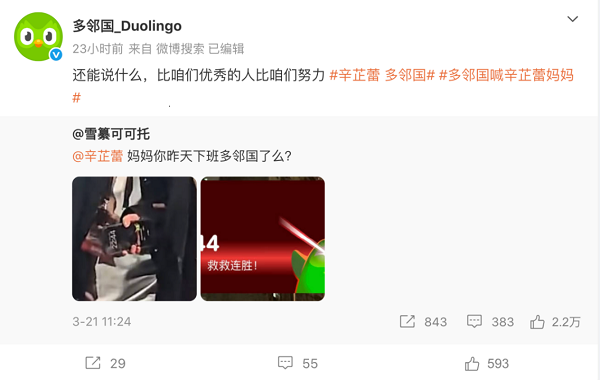Open hashtag #辛芷蕾 多邻国#

tap(382, 75)
